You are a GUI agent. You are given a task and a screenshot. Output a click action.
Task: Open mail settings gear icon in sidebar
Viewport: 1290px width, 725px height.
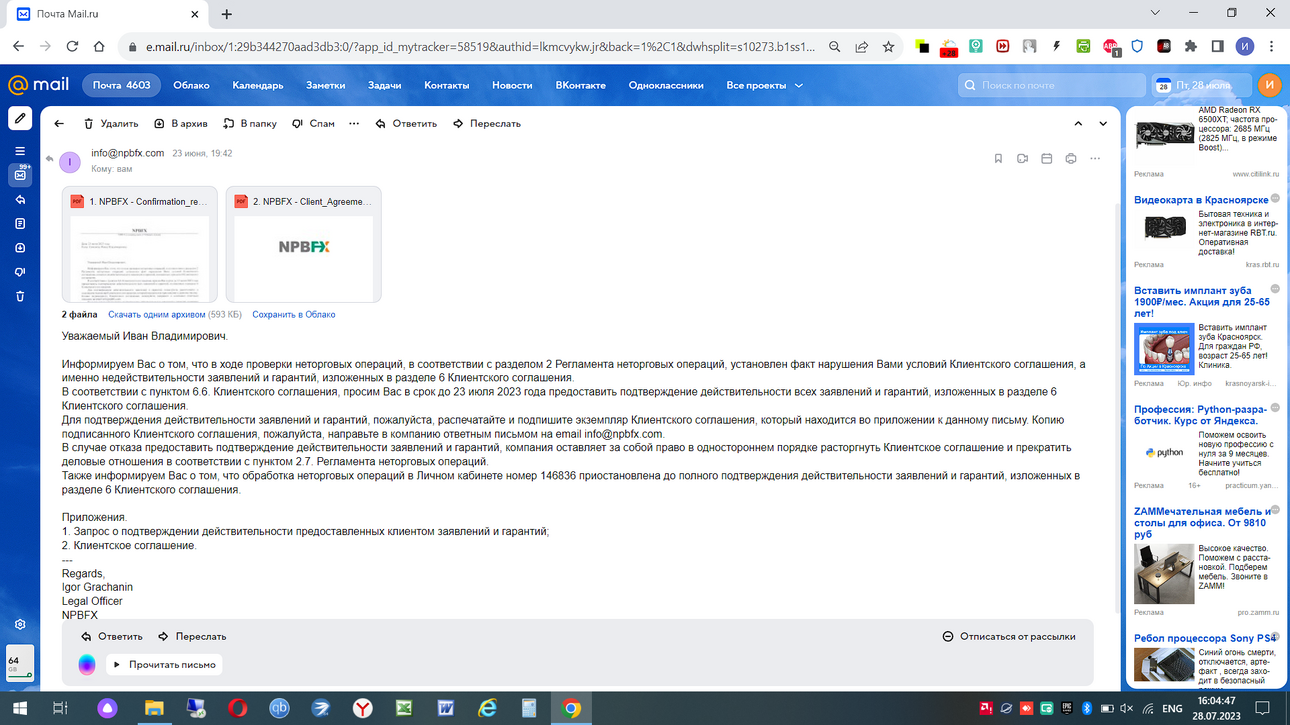[20, 624]
